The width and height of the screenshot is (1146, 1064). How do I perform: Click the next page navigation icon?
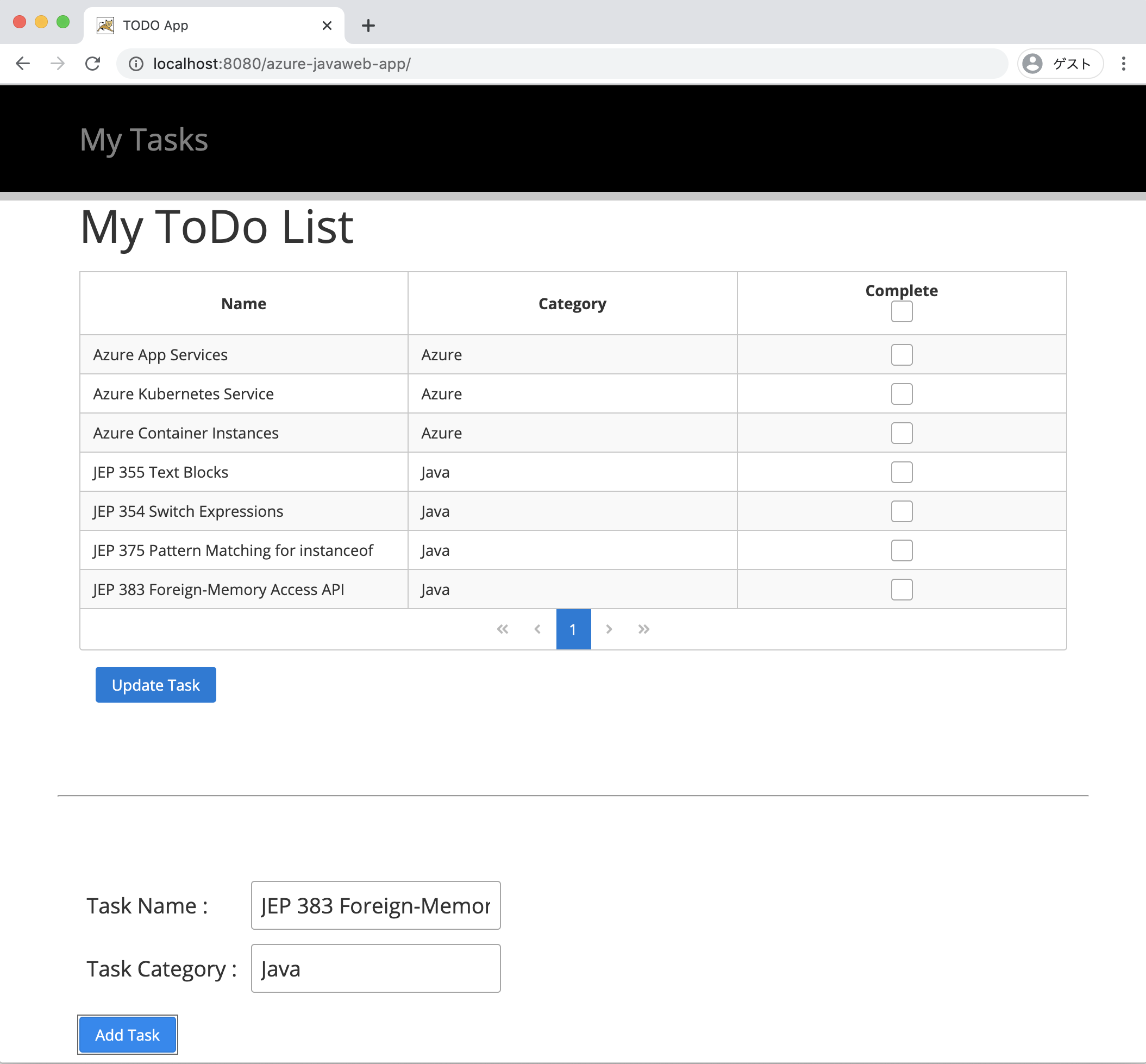[x=609, y=629]
